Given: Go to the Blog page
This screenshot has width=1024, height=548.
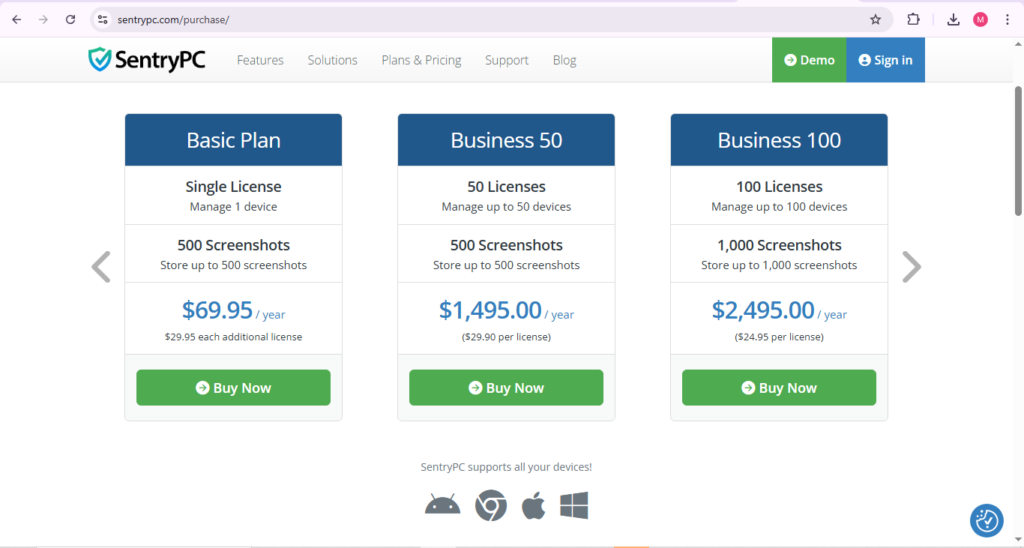Looking at the screenshot, I should pyautogui.click(x=564, y=60).
